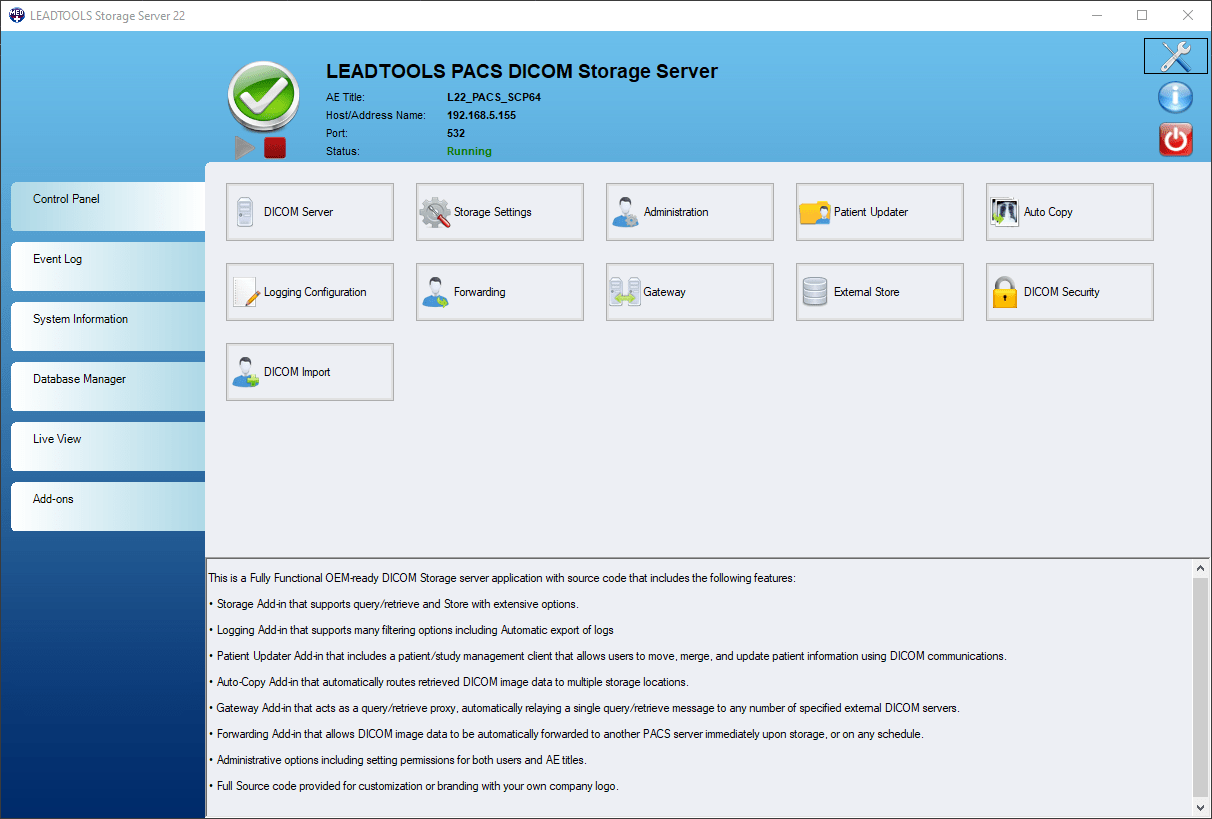This screenshot has height=819, width=1212.
Task: Open the DICOM Import tool
Action: pos(309,371)
